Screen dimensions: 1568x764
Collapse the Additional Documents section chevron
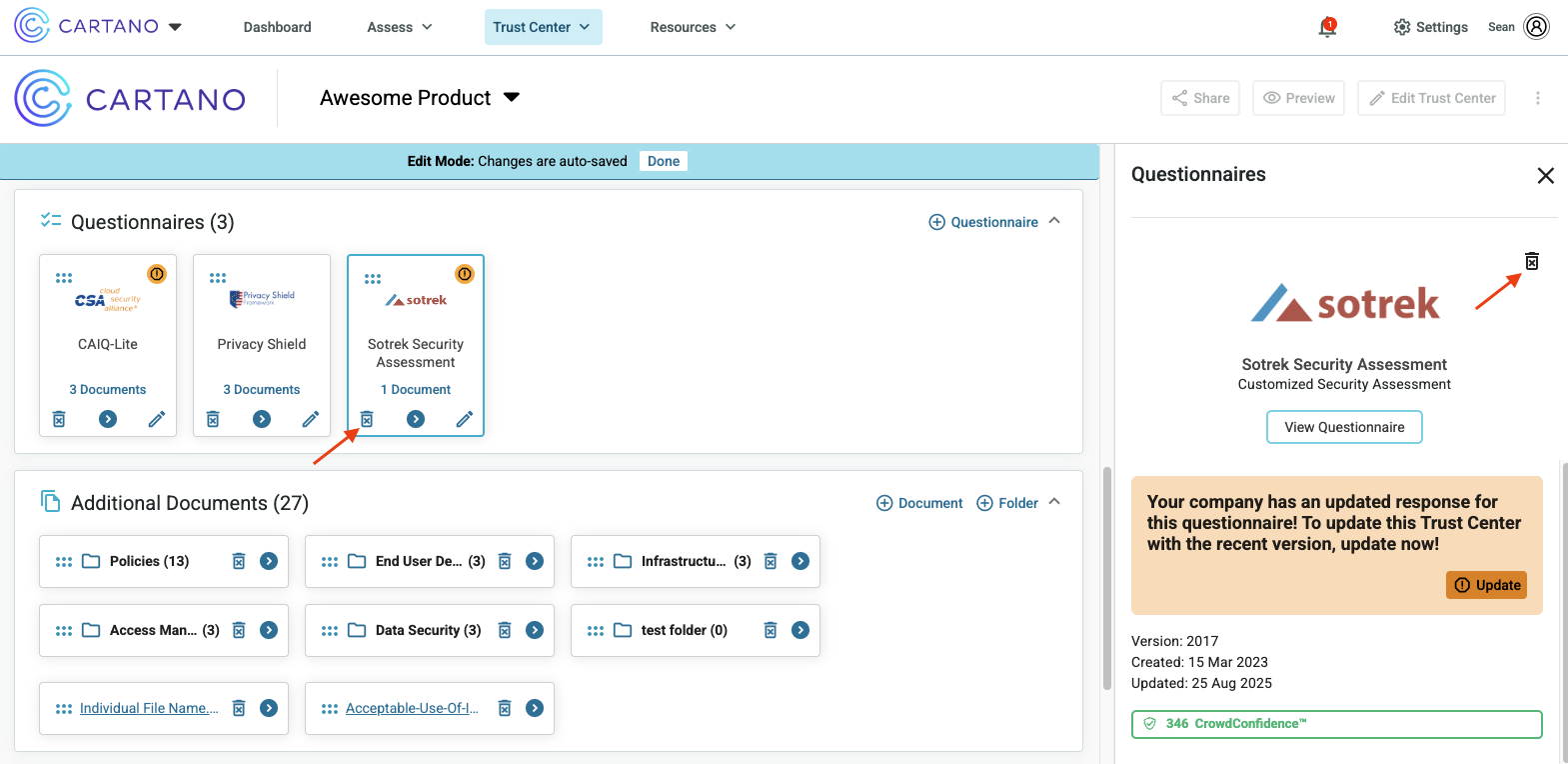click(x=1054, y=502)
